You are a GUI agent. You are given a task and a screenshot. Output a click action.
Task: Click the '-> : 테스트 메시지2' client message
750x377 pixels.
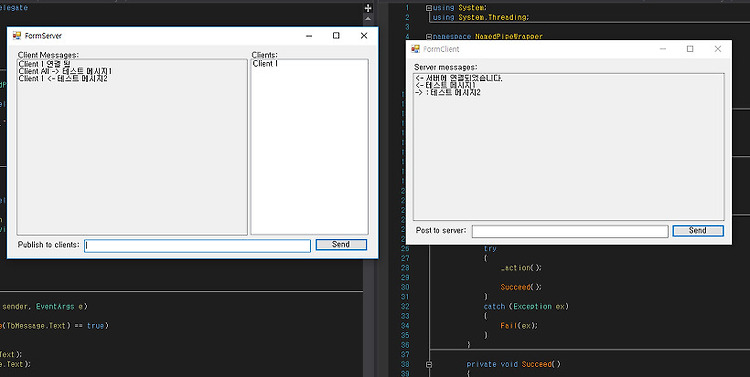(x=448, y=93)
